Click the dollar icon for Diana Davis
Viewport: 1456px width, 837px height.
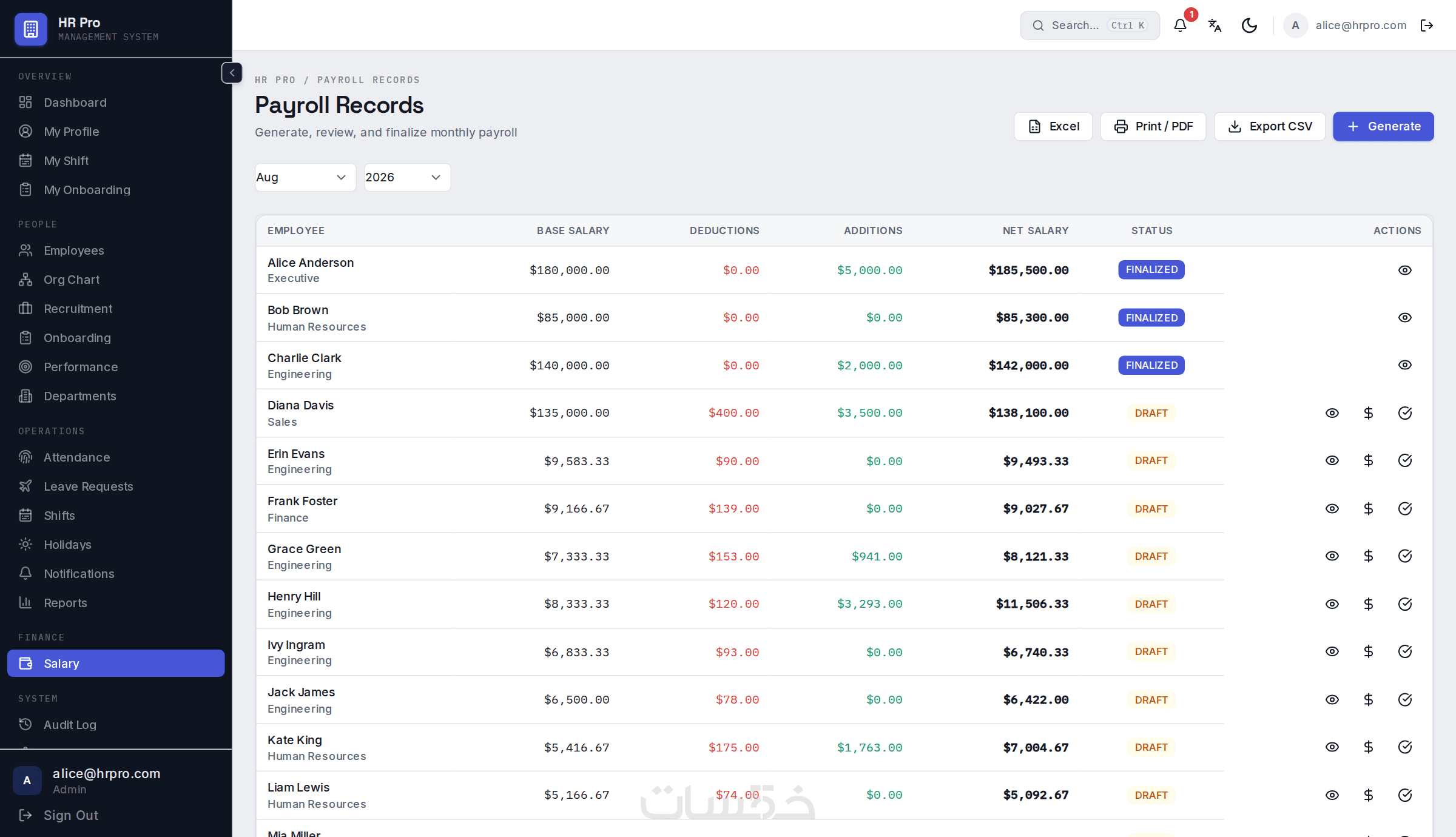click(x=1369, y=413)
